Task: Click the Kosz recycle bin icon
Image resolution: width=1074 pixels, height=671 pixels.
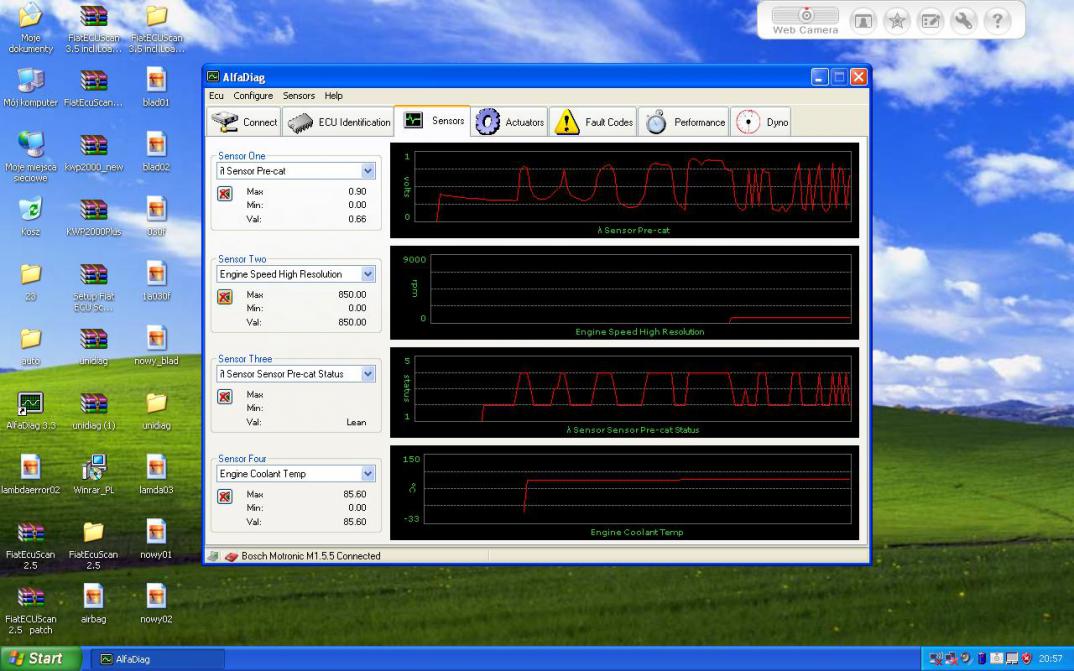Action: [x=30, y=210]
